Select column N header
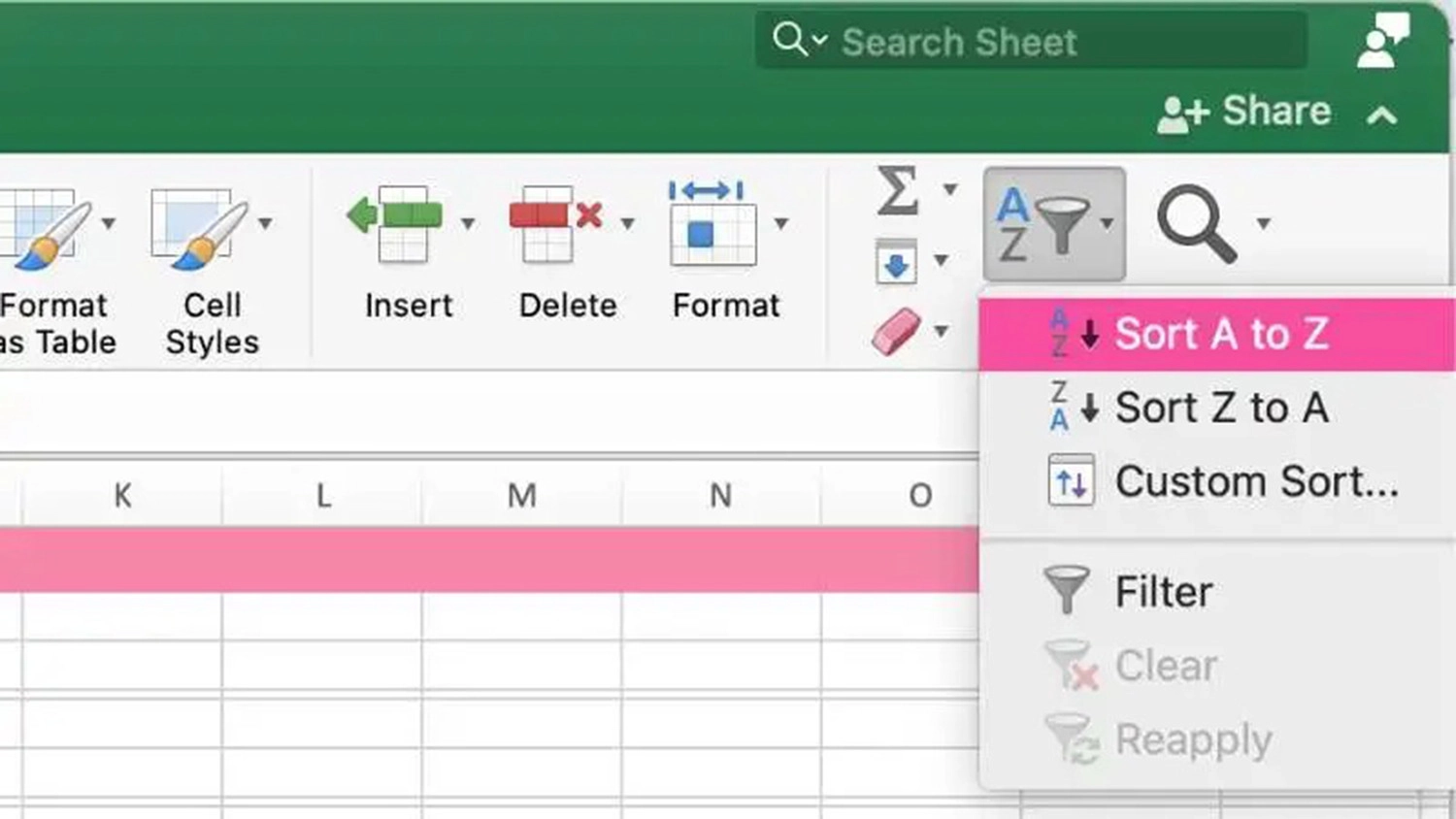Viewport: 1456px width, 819px height. [720, 496]
